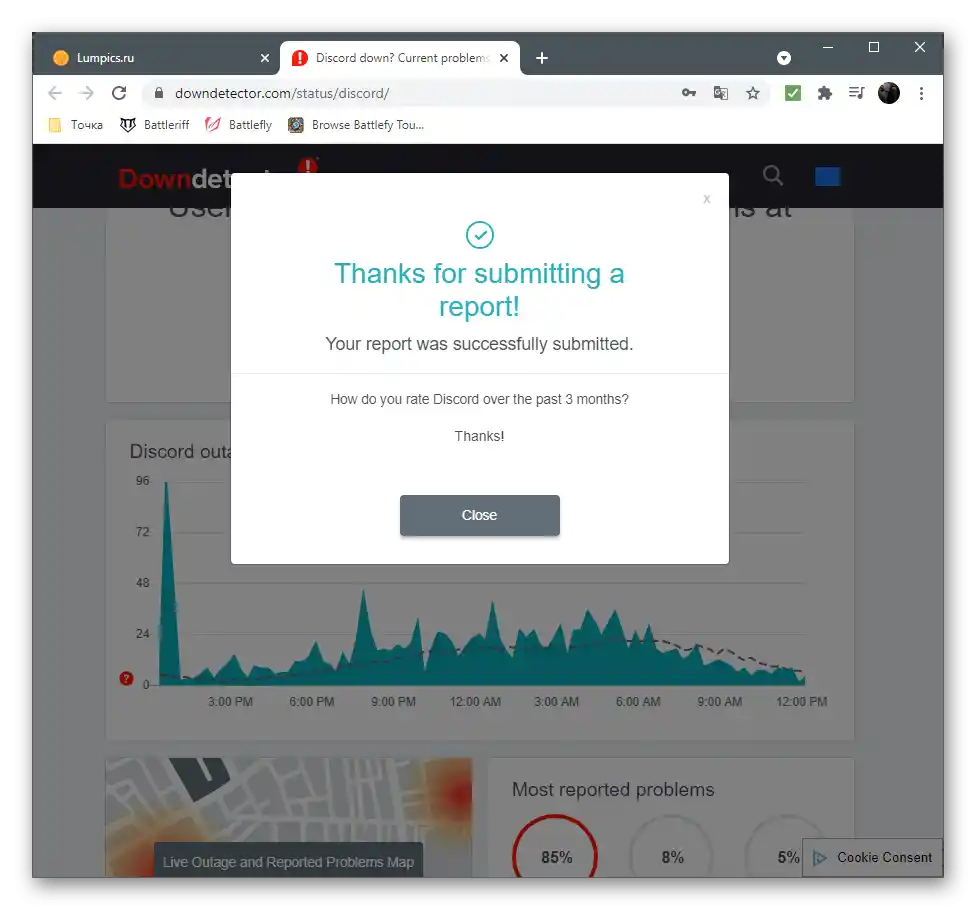The image size is (976, 910).
Task: Open the Extensions puzzle menu
Action: pyautogui.click(x=825, y=93)
